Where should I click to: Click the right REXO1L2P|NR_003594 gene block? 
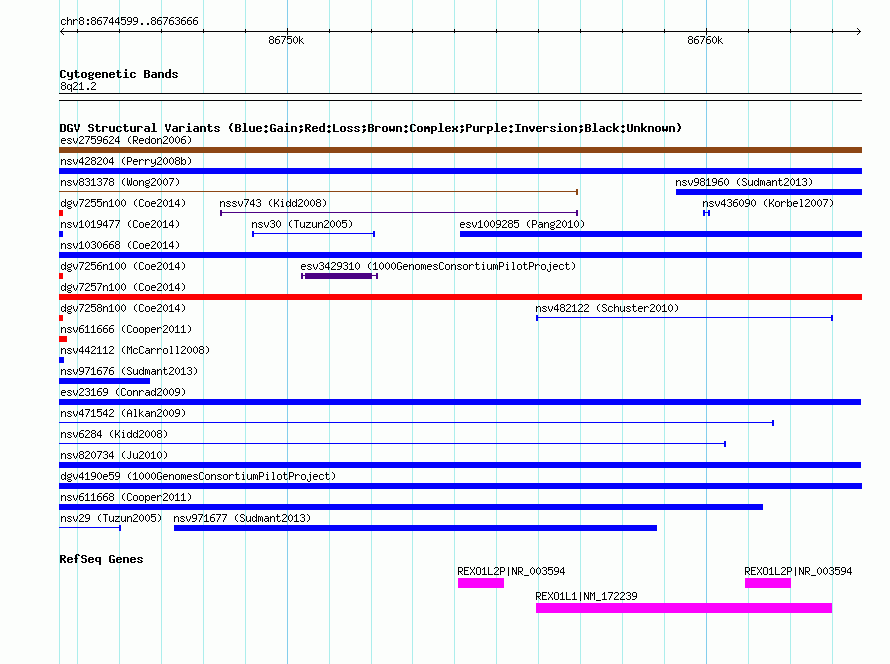pyautogui.click(x=767, y=583)
